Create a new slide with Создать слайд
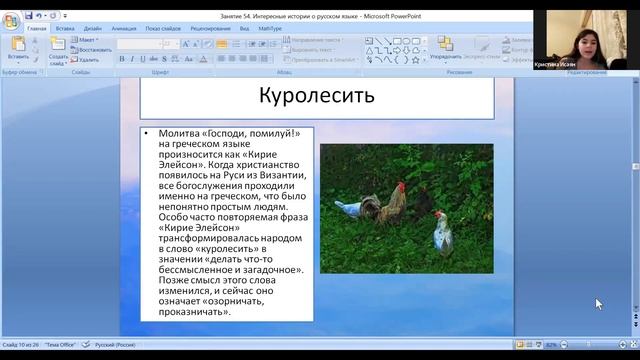This screenshot has height=360, width=640. (58, 51)
